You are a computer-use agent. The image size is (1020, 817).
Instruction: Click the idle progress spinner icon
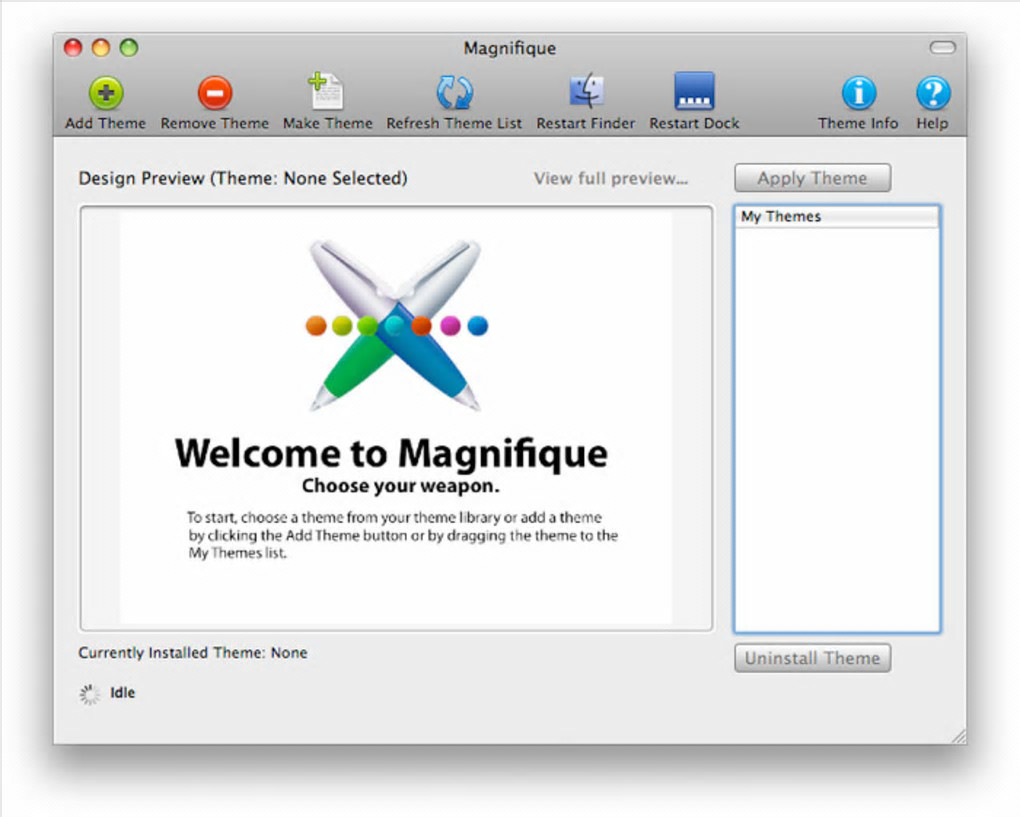[x=90, y=694]
